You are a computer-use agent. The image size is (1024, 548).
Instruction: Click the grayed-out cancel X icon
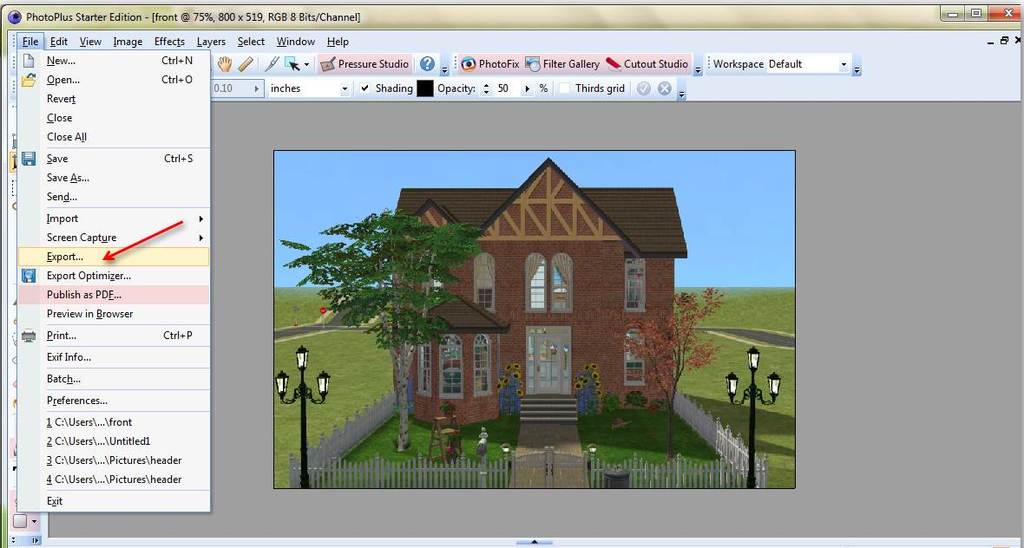click(x=664, y=88)
